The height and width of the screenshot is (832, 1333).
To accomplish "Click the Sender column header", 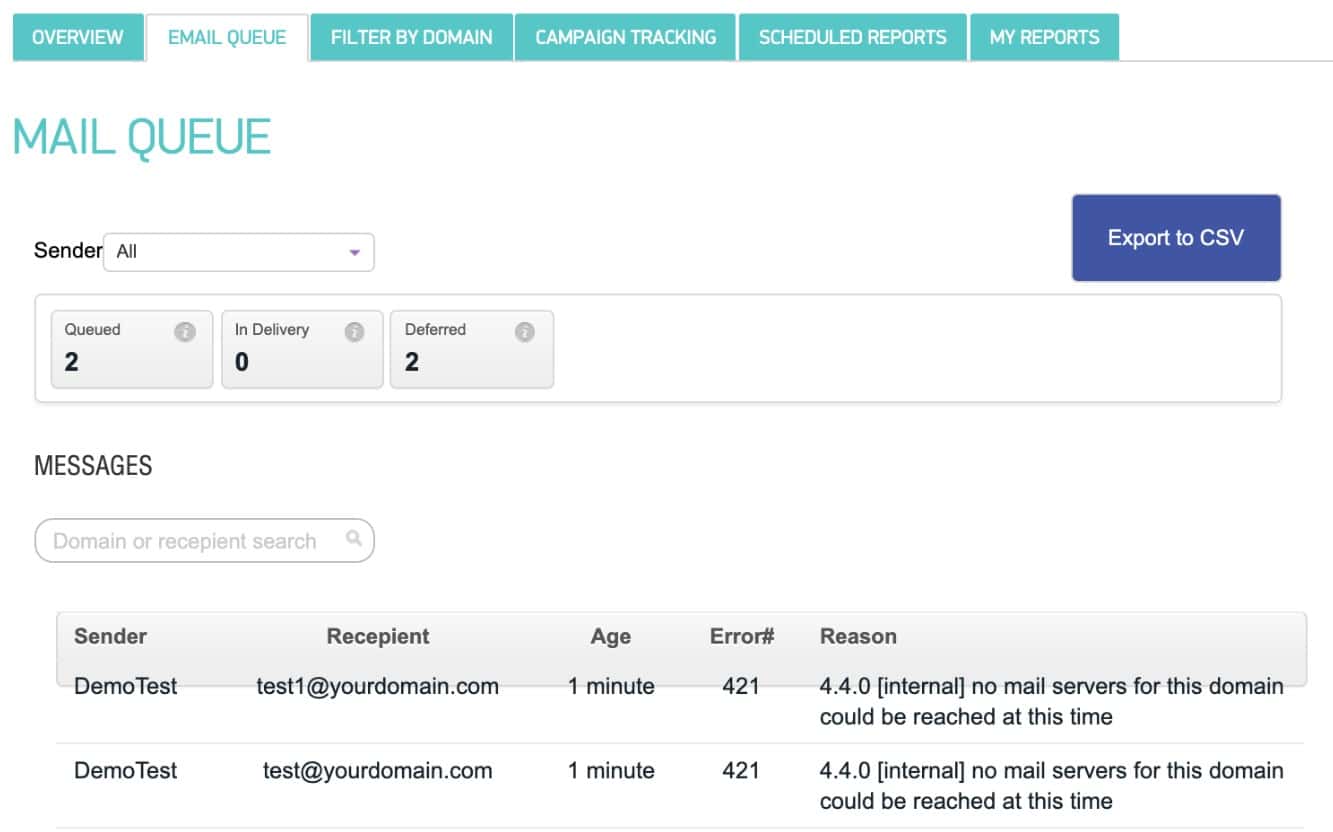I will [x=110, y=636].
